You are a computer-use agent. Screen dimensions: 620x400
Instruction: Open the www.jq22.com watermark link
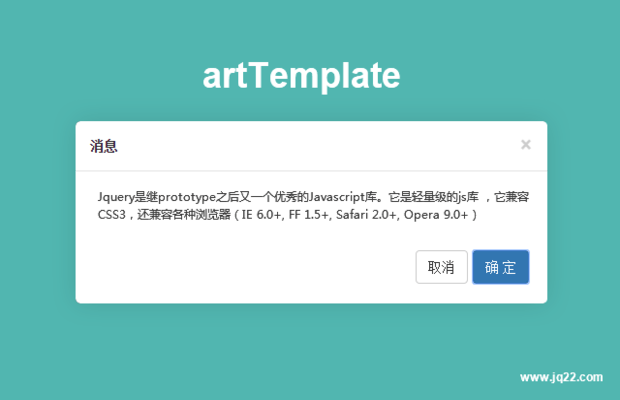point(561,378)
